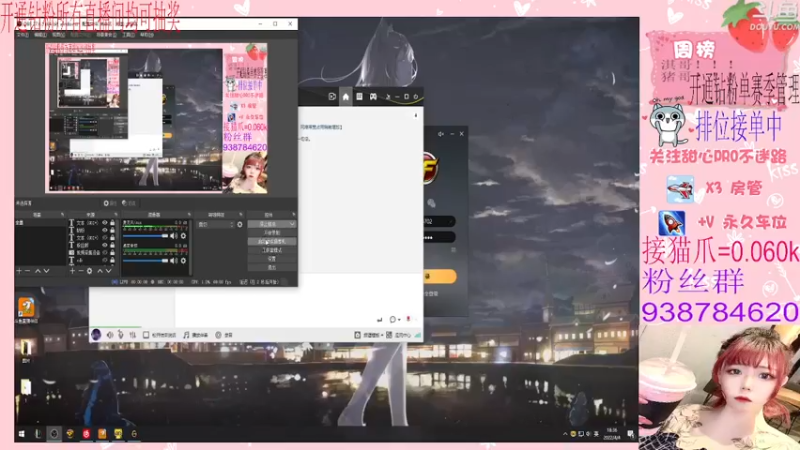This screenshot has height=450, width=800.
Task: Adjust volume slider of second OBS mixer channel
Action: pyautogui.click(x=146, y=261)
